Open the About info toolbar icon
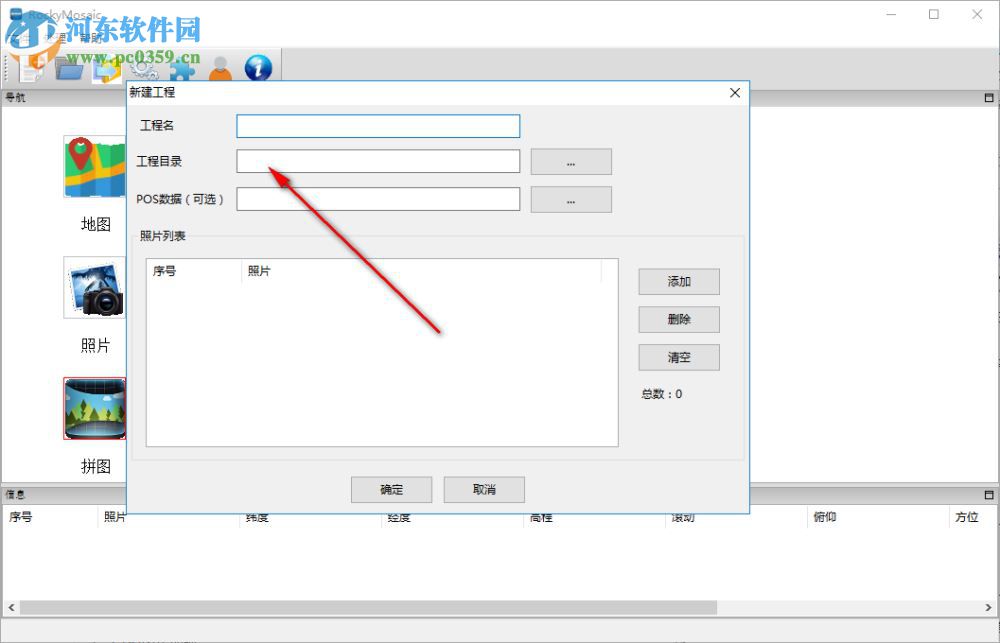This screenshot has height=643, width=1000. [x=258, y=68]
